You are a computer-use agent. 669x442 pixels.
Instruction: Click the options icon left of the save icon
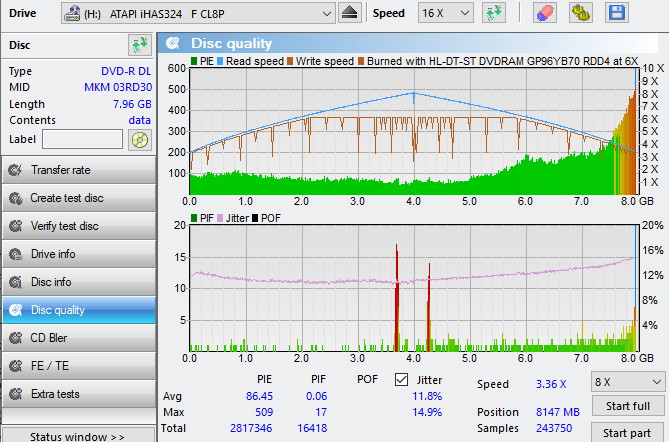(580, 13)
